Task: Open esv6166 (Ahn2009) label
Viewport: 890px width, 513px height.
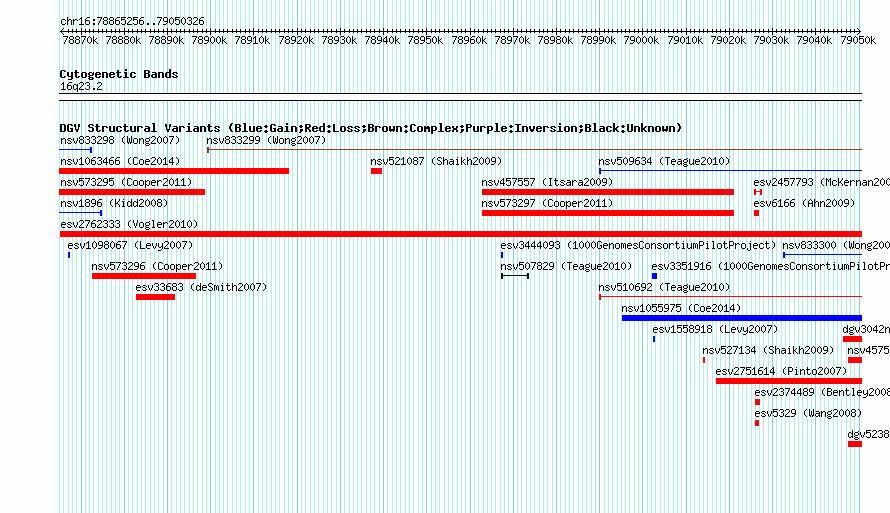Action: point(804,203)
